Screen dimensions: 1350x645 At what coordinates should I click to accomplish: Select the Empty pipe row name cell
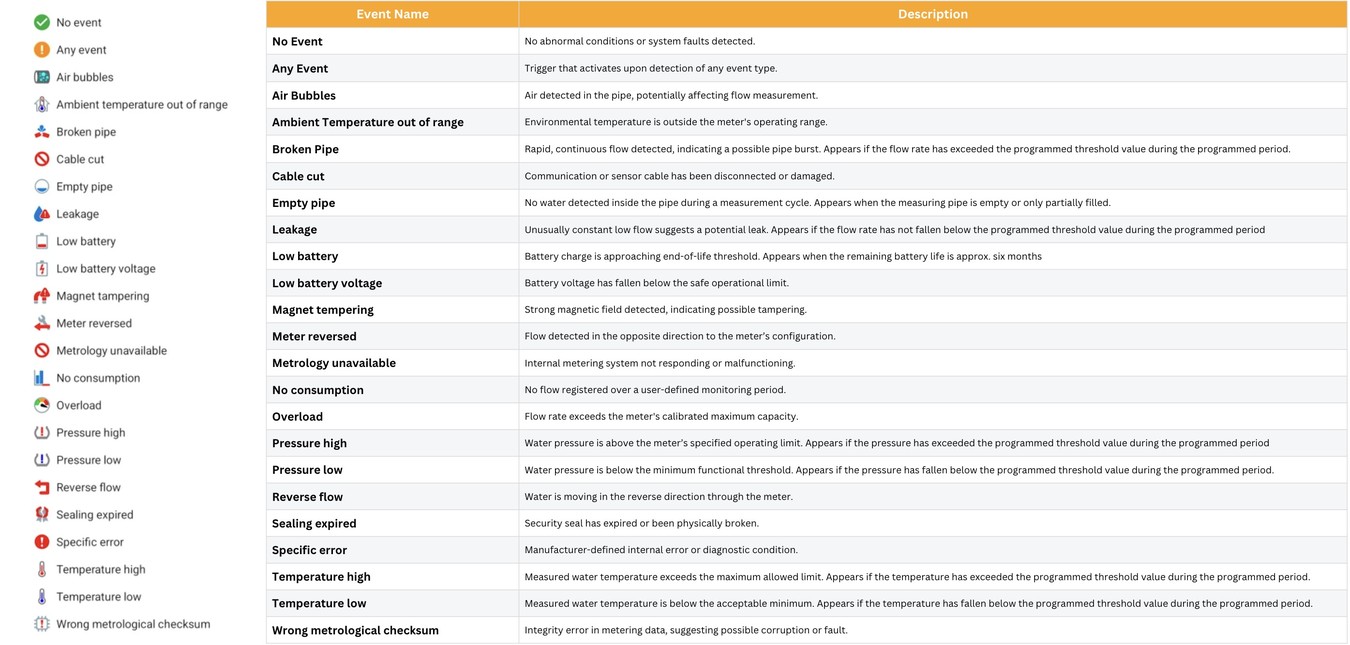304,203
